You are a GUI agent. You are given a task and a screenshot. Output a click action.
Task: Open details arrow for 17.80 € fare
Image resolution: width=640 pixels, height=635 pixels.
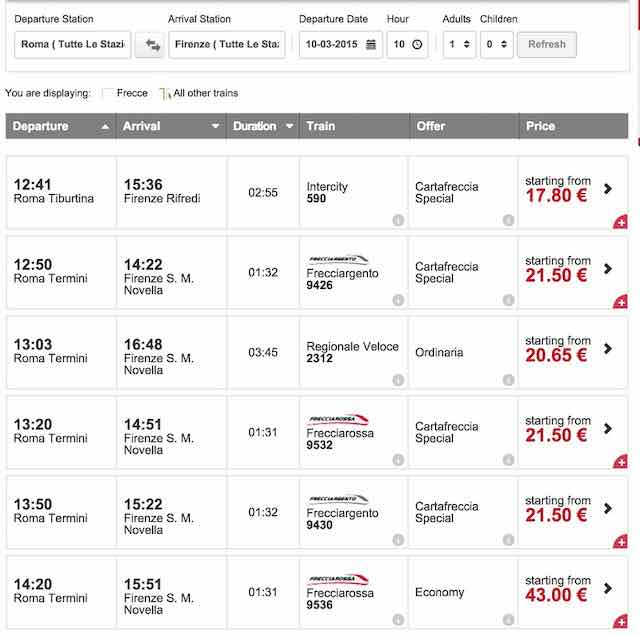(x=609, y=188)
